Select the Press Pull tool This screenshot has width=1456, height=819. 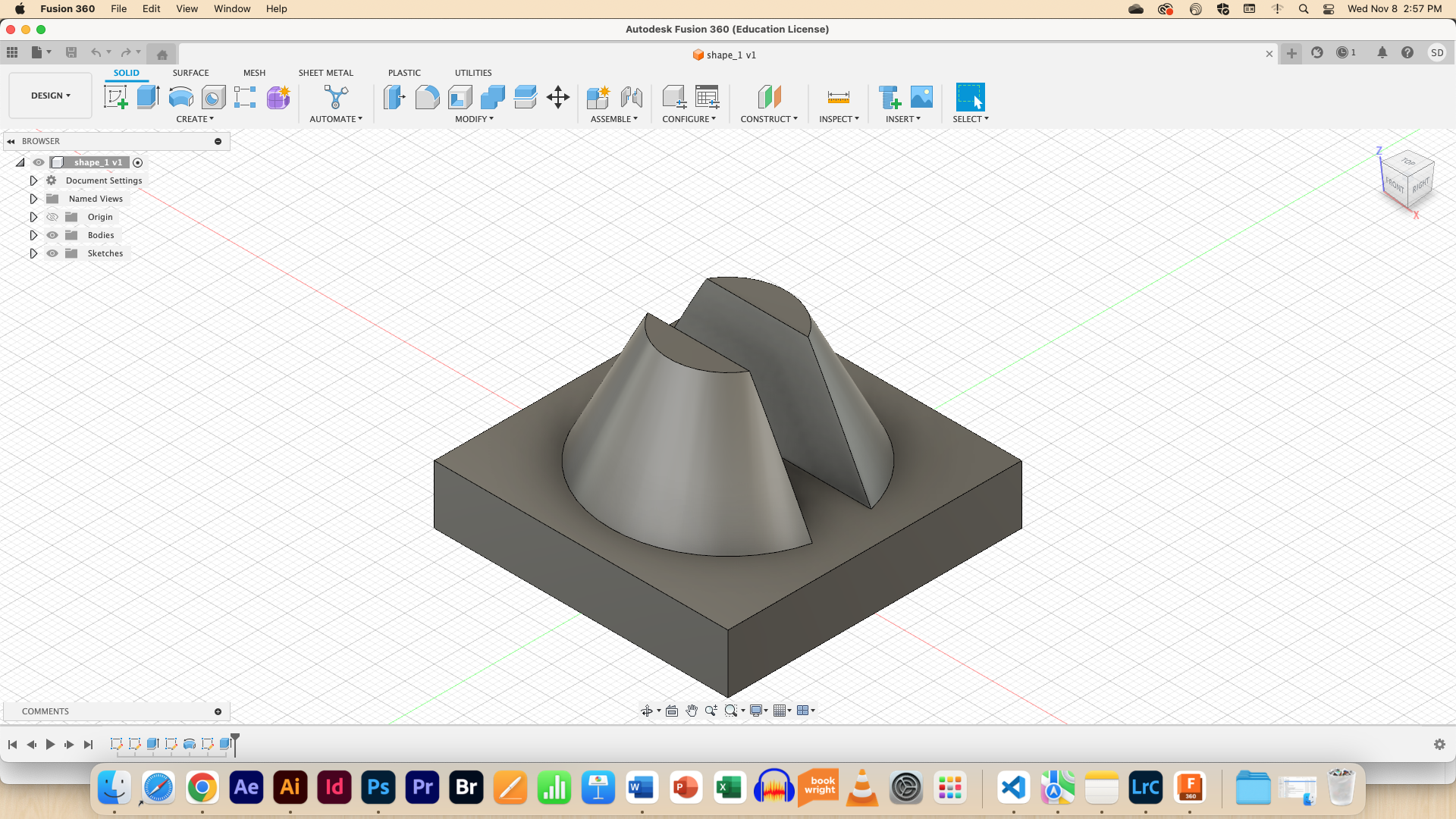point(394,97)
